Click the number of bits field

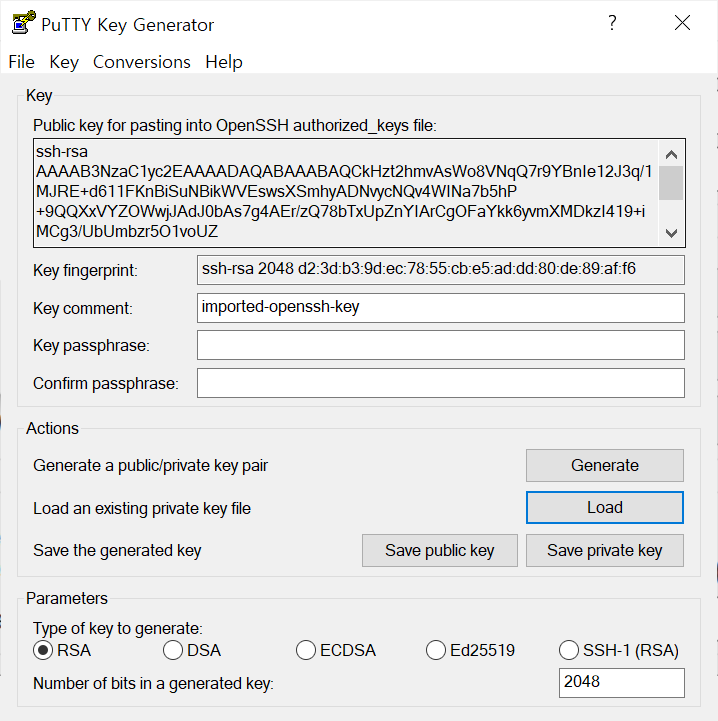click(x=621, y=683)
